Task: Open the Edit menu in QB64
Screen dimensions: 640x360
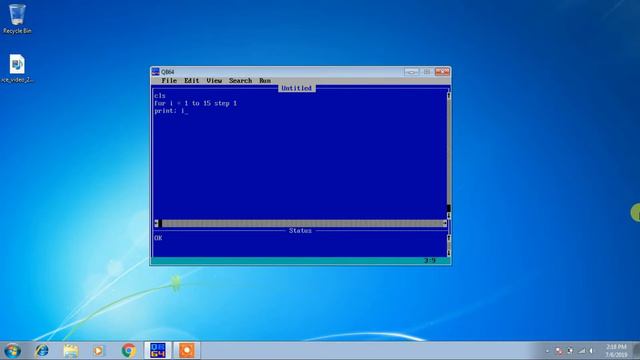Action: (191, 81)
